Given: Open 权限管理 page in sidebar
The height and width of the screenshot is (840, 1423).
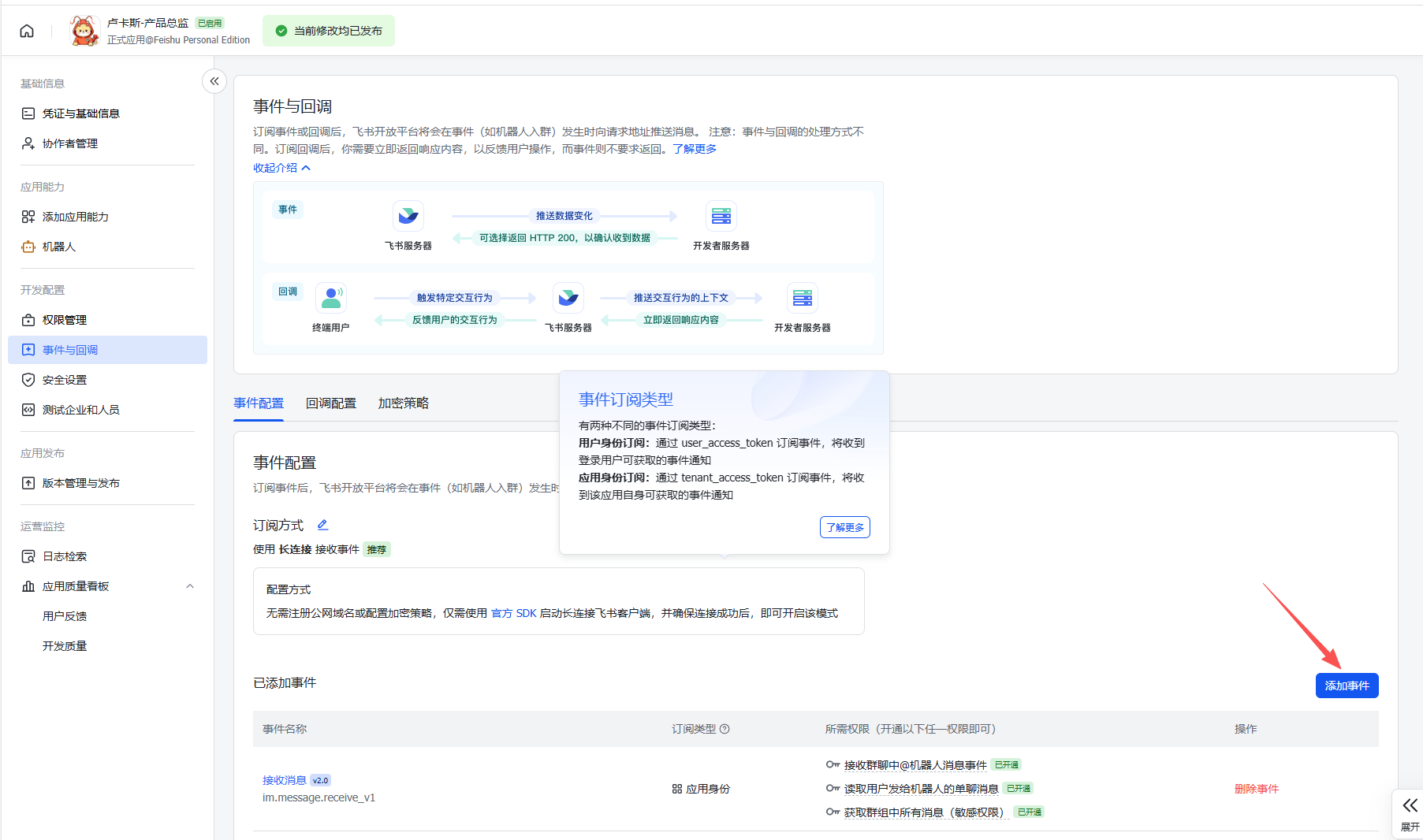Looking at the screenshot, I should 65,320.
